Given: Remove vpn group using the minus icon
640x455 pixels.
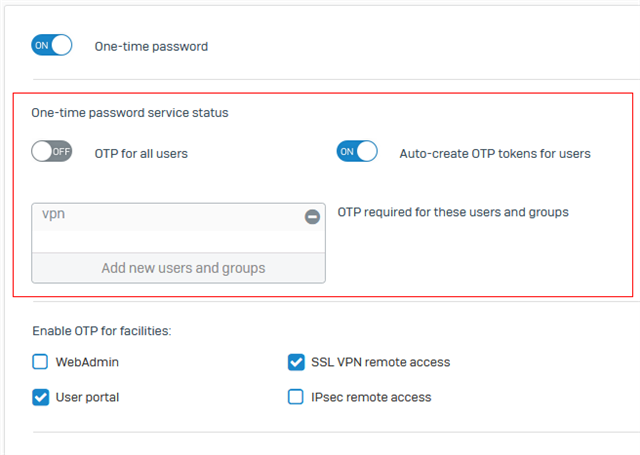Looking at the screenshot, I should [312, 217].
